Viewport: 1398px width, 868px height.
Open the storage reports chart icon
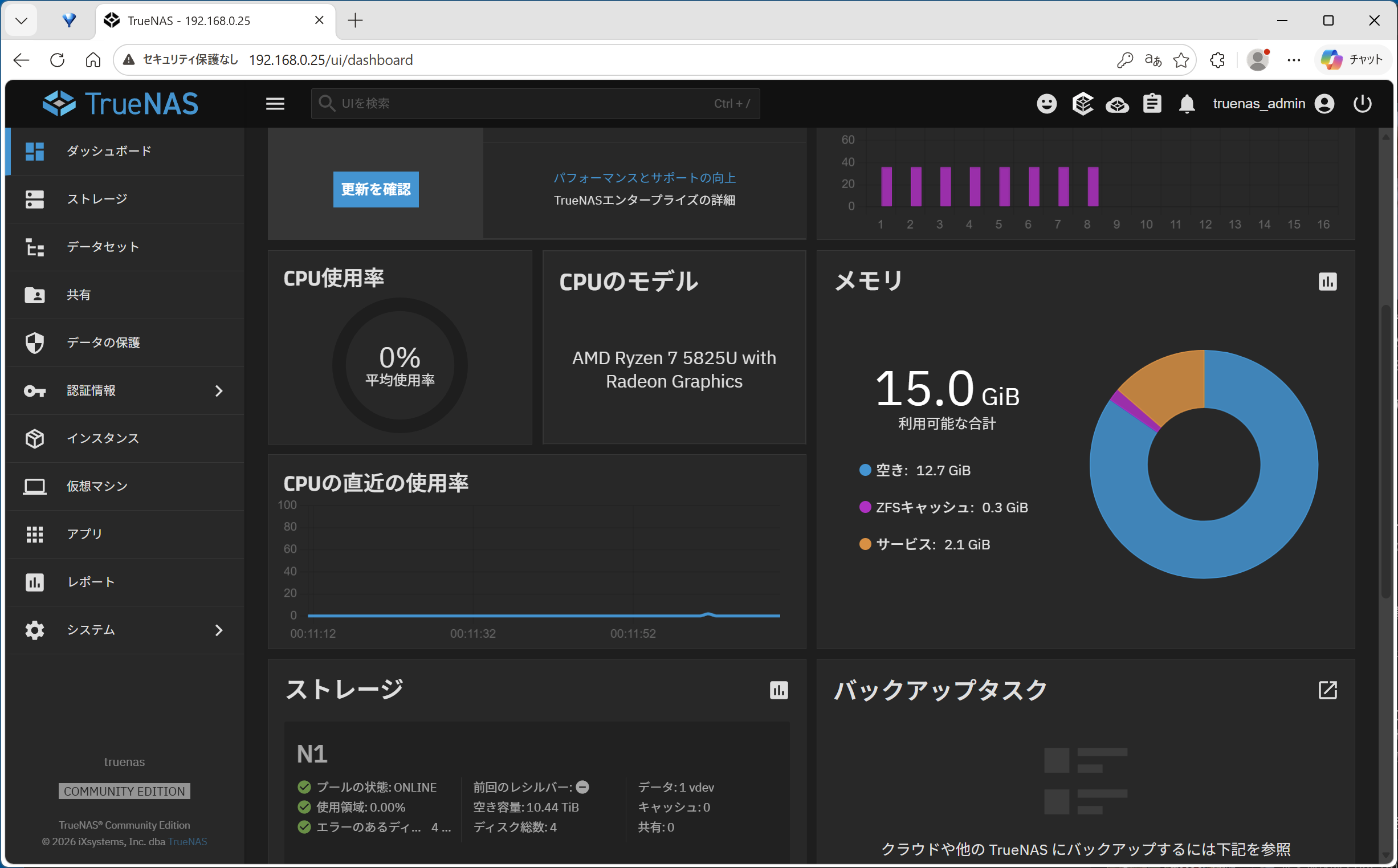click(778, 690)
